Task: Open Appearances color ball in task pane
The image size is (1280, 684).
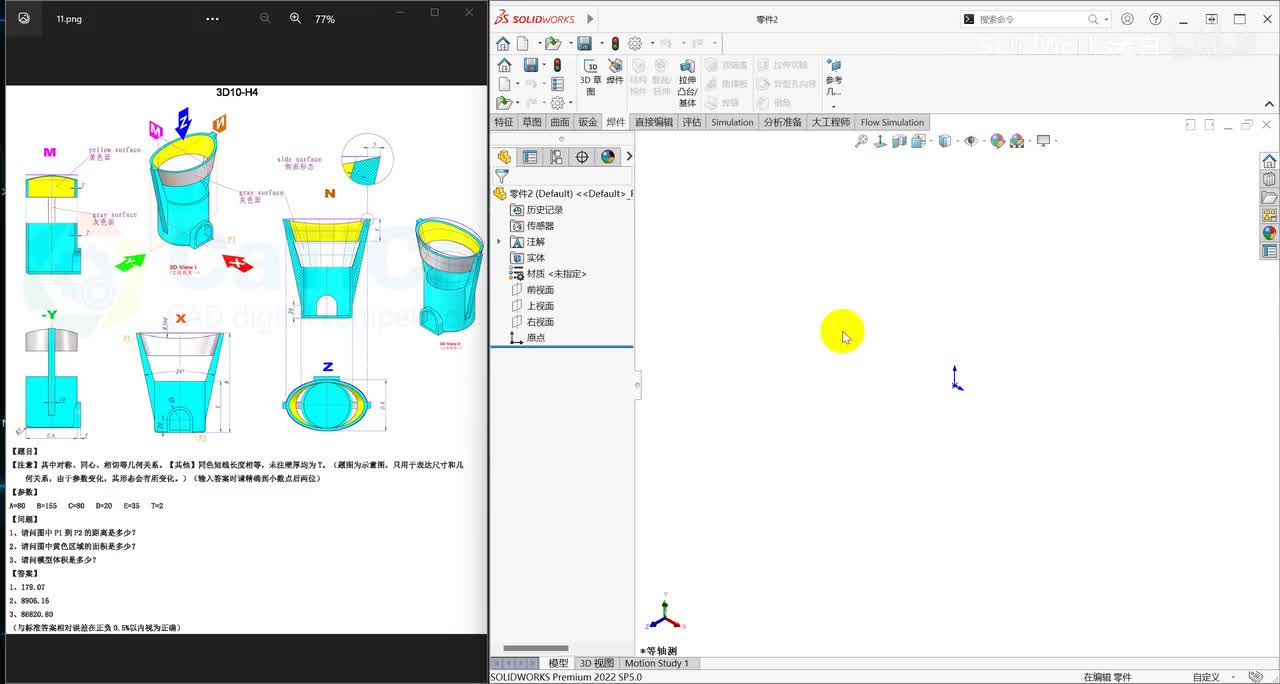Action: coord(1269,233)
